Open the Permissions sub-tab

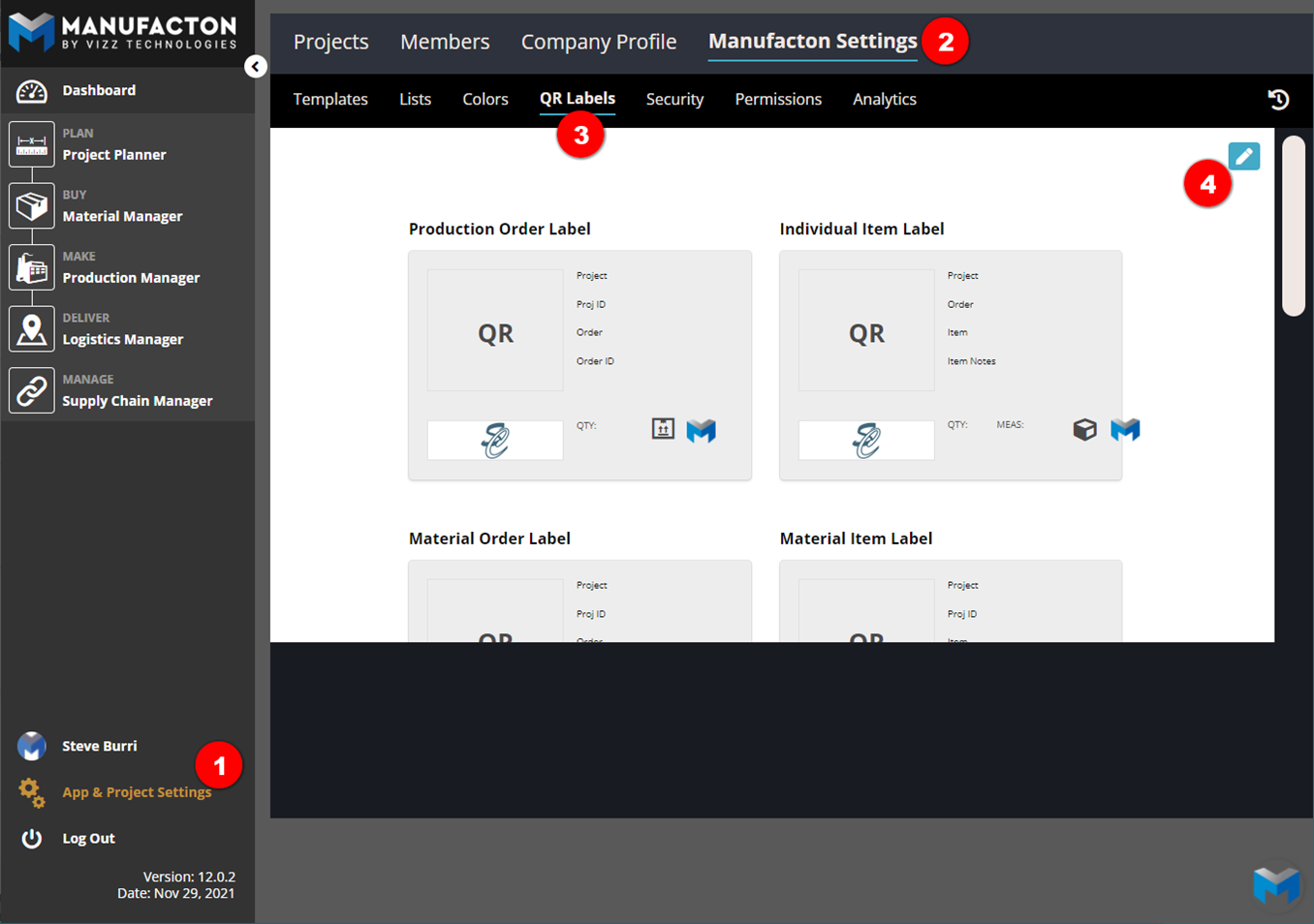tap(777, 99)
